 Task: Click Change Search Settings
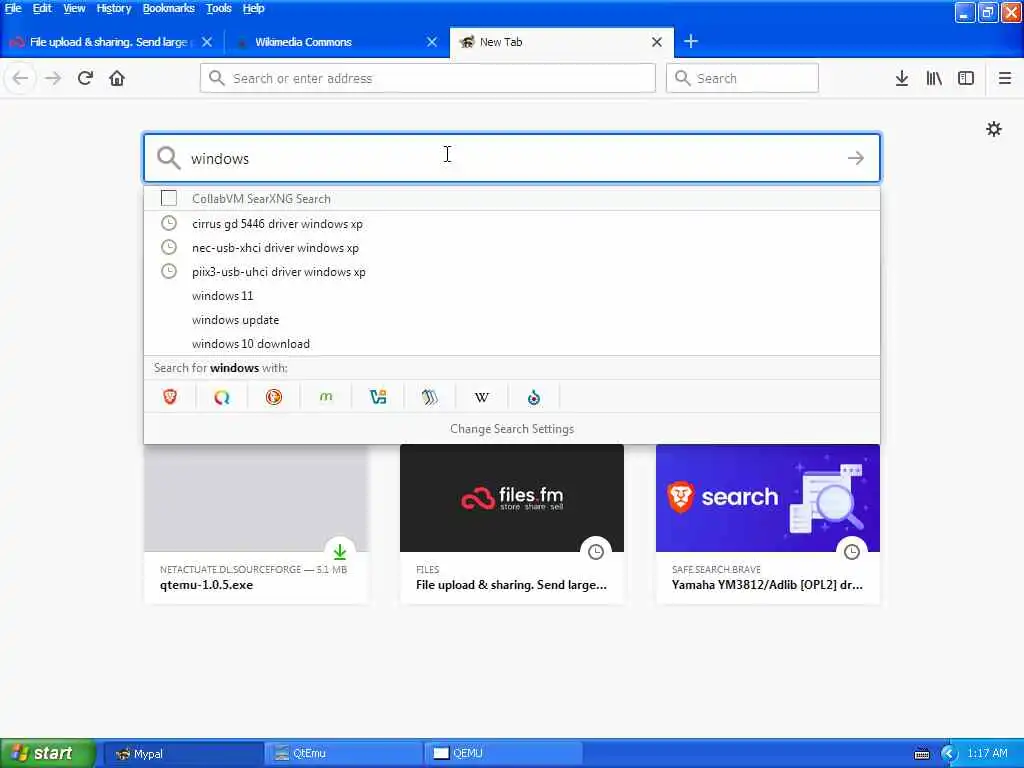point(511,429)
